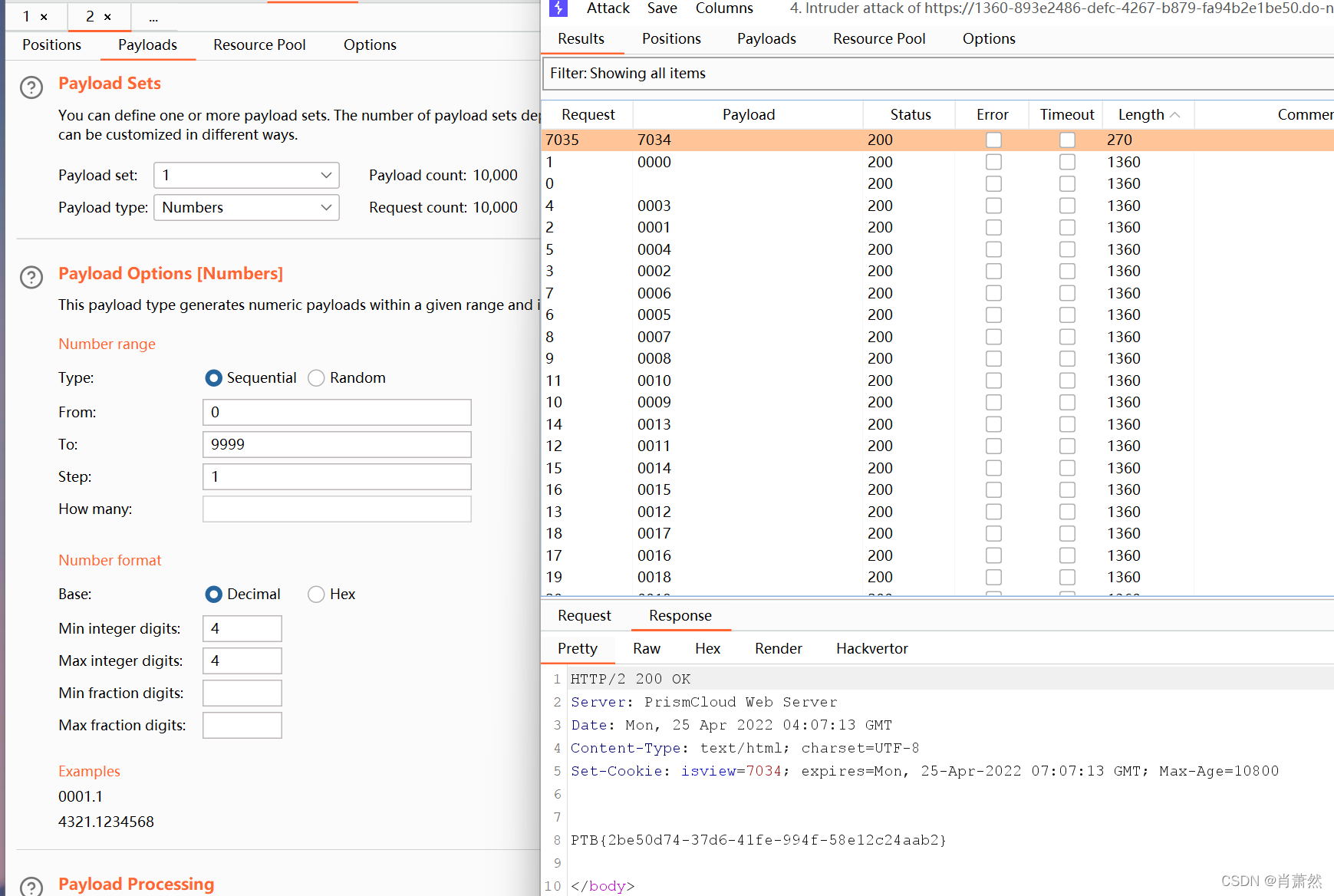Select result row with payload 0015
This screenshot has width=1334, height=896.
(937, 489)
